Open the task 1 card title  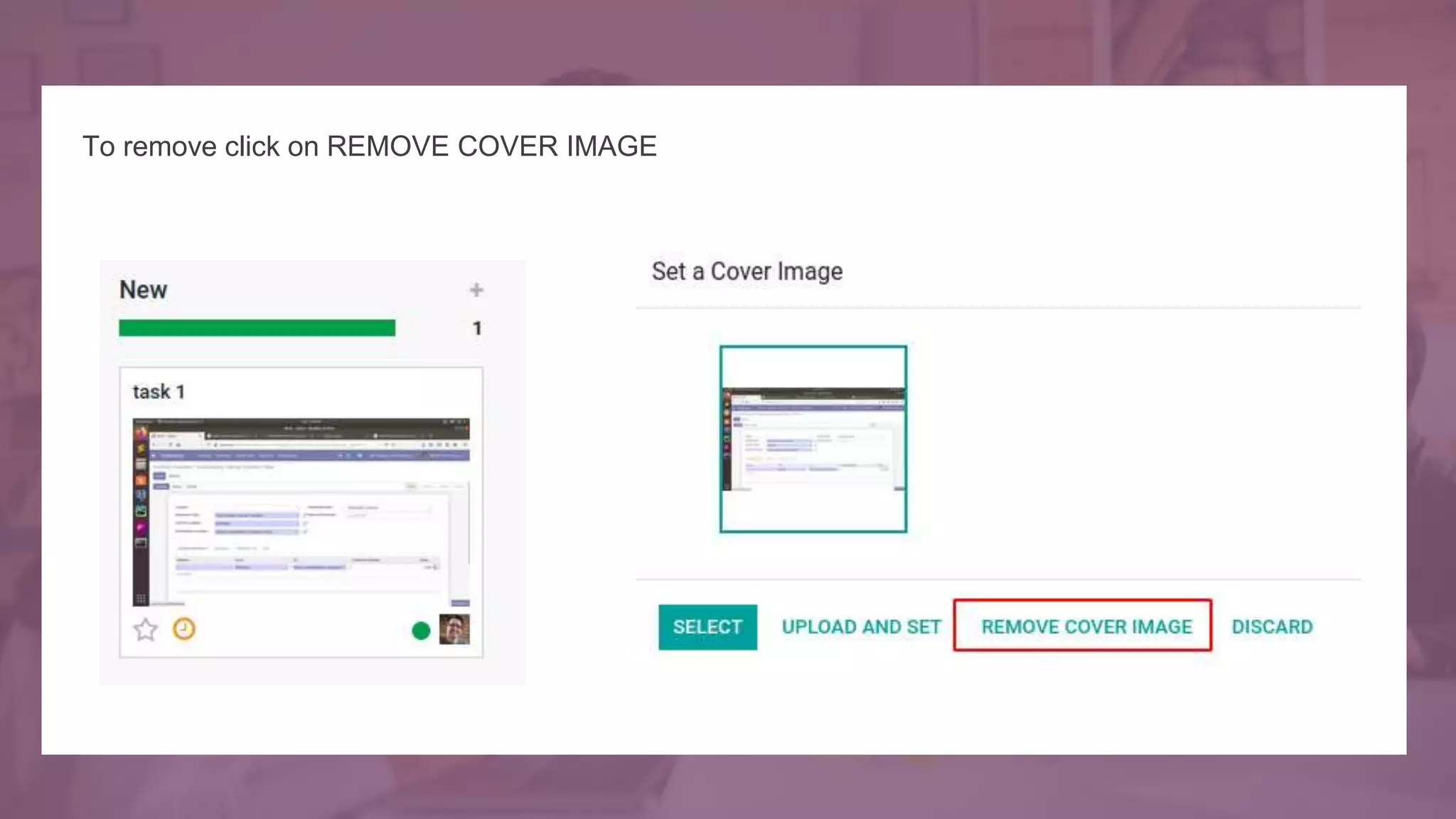[x=159, y=392]
